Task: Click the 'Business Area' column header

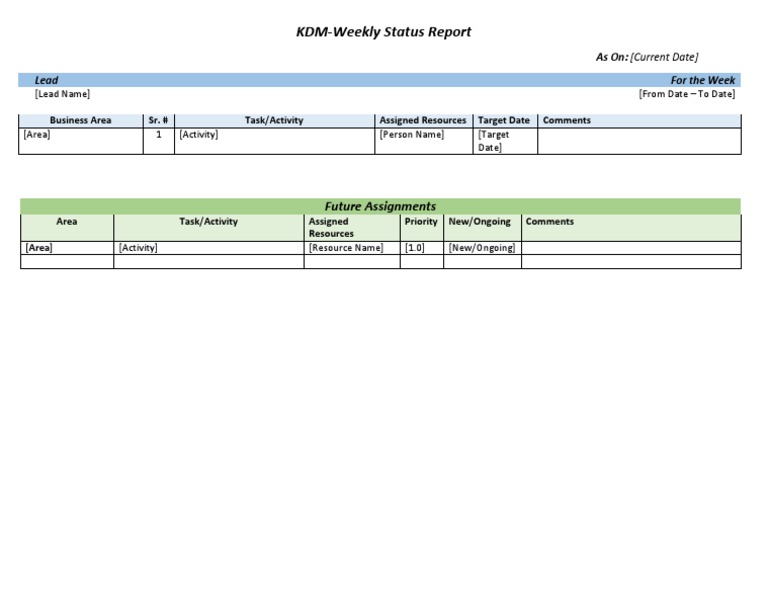Action: pyautogui.click(x=80, y=120)
